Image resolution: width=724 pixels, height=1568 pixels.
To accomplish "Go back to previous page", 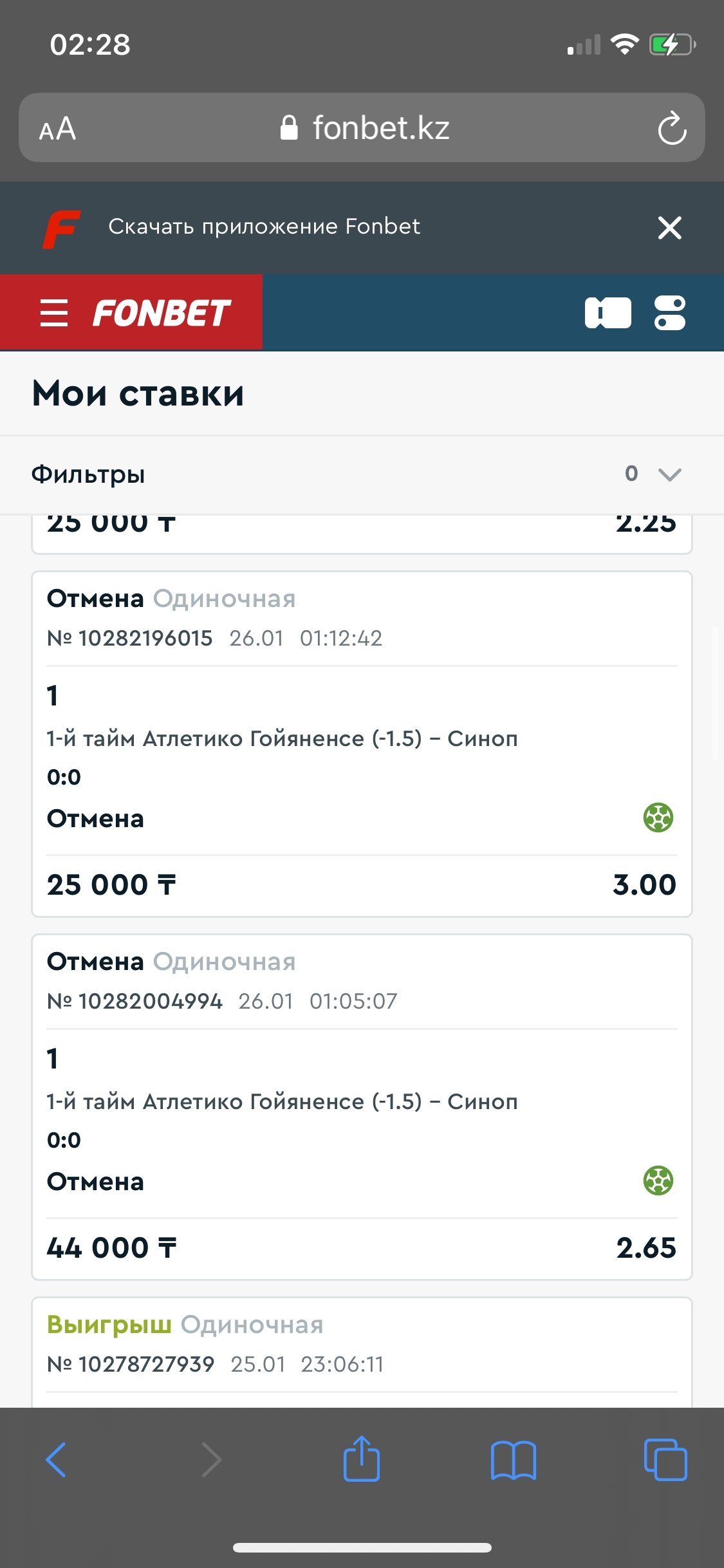I will (57, 1460).
